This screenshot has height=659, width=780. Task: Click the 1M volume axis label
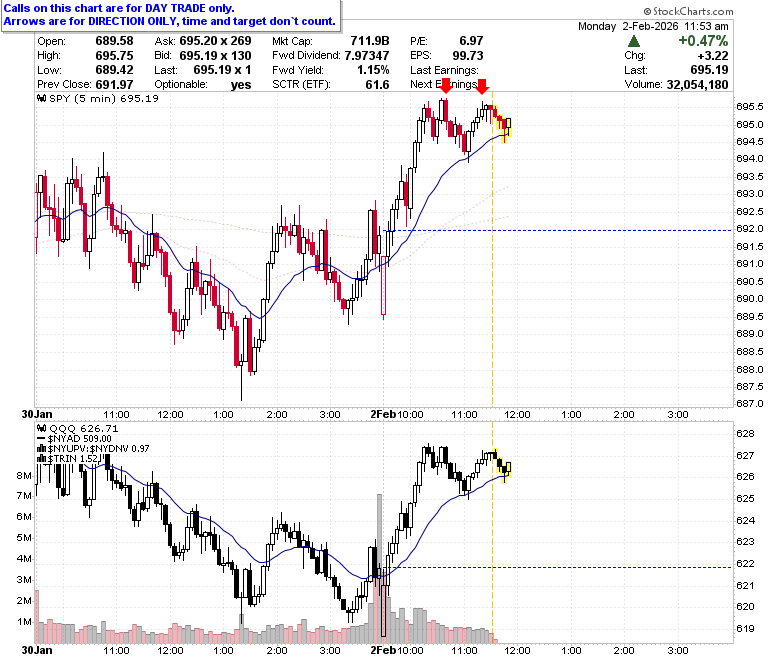click(24, 622)
